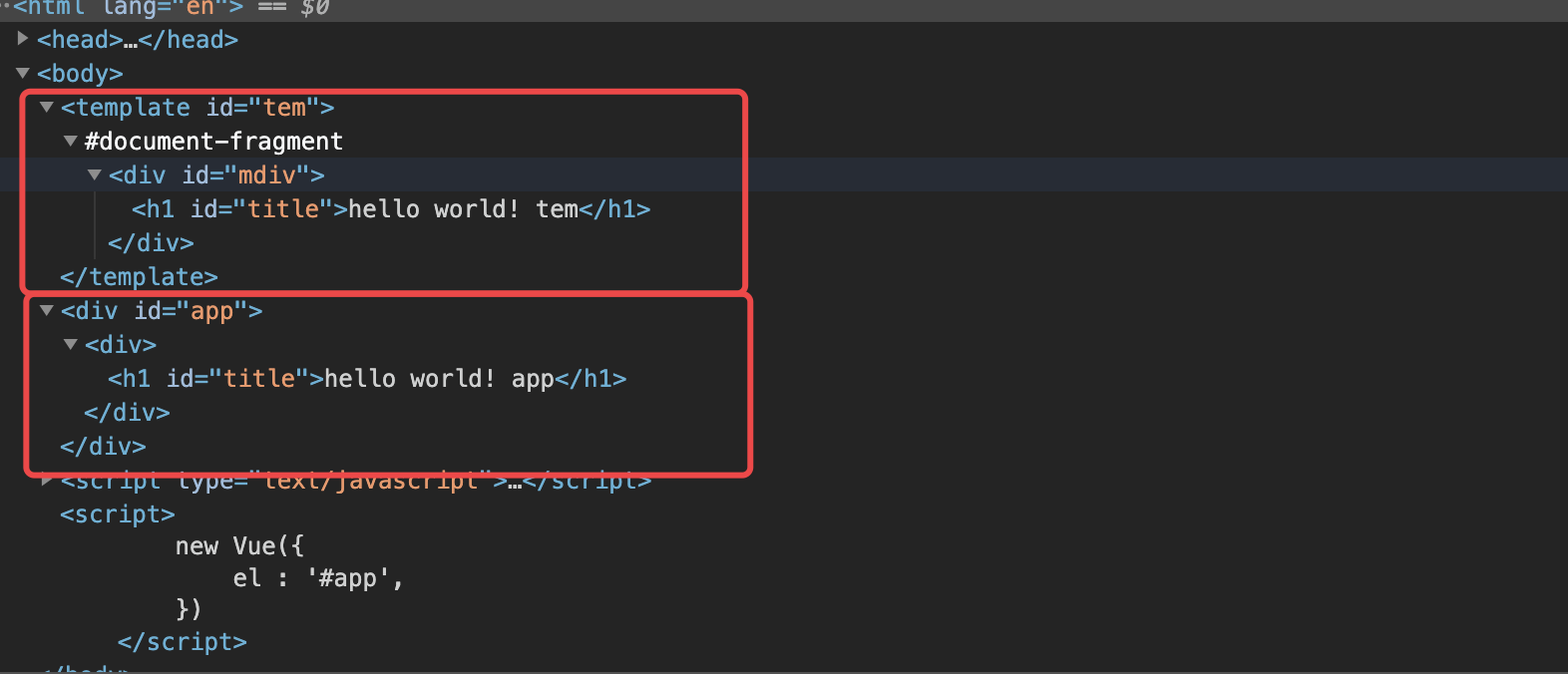Viewport: 1568px width, 674px height.
Task: Select the template id="tem" line
Action: pos(197,108)
